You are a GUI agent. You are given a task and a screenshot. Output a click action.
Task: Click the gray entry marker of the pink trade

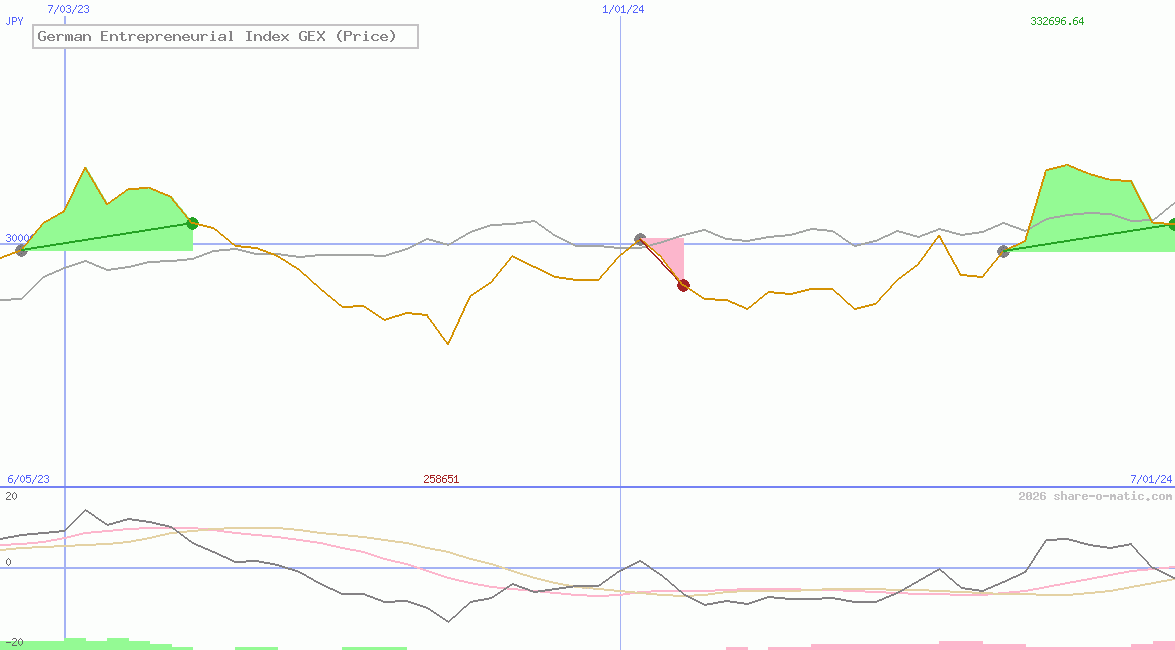click(640, 239)
